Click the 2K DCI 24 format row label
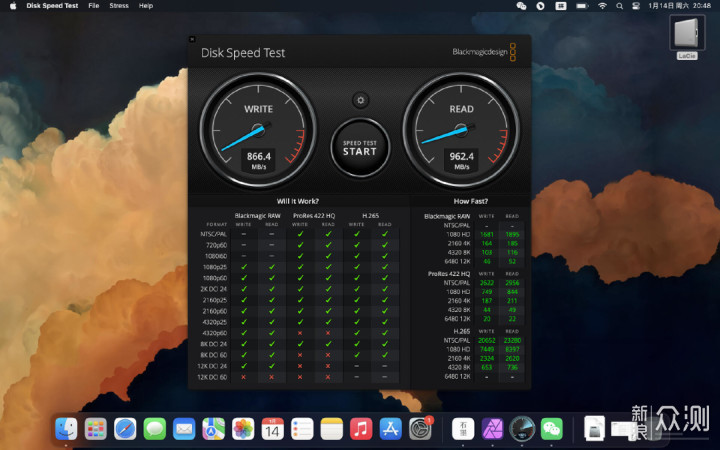The height and width of the screenshot is (450, 720). [214, 289]
